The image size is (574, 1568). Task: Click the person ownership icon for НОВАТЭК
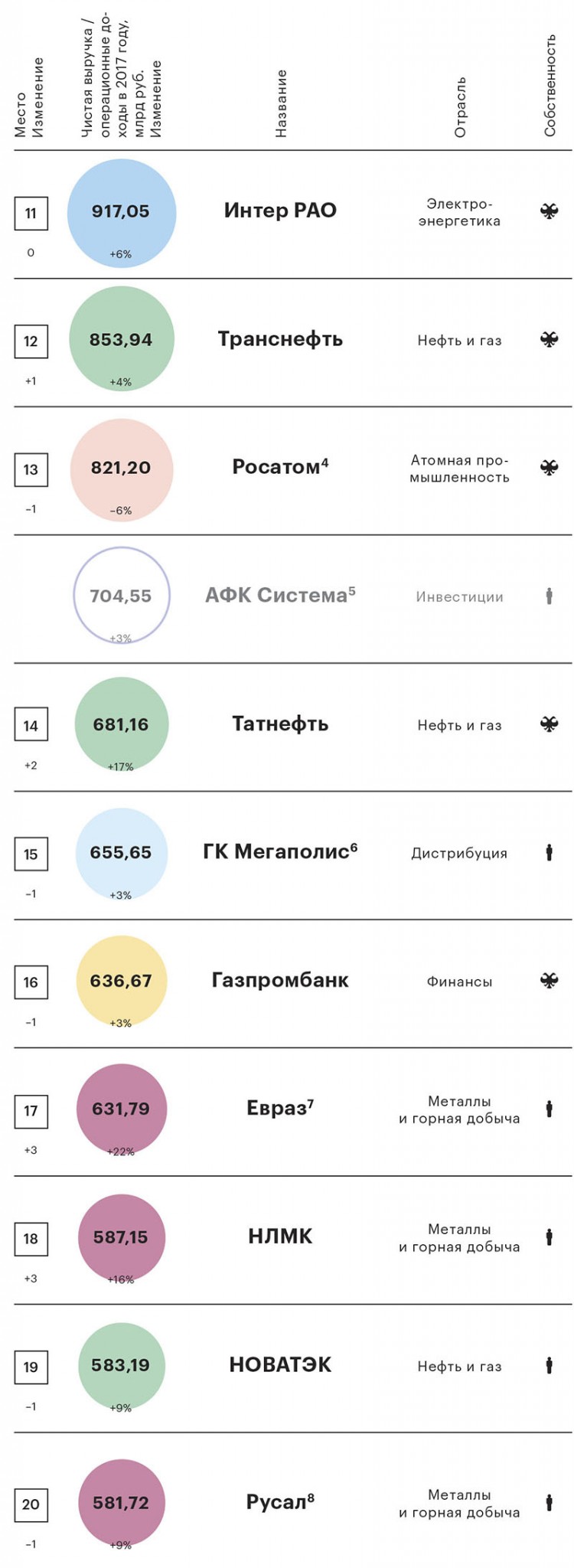pyautogui.click(x=549, y=1364)
